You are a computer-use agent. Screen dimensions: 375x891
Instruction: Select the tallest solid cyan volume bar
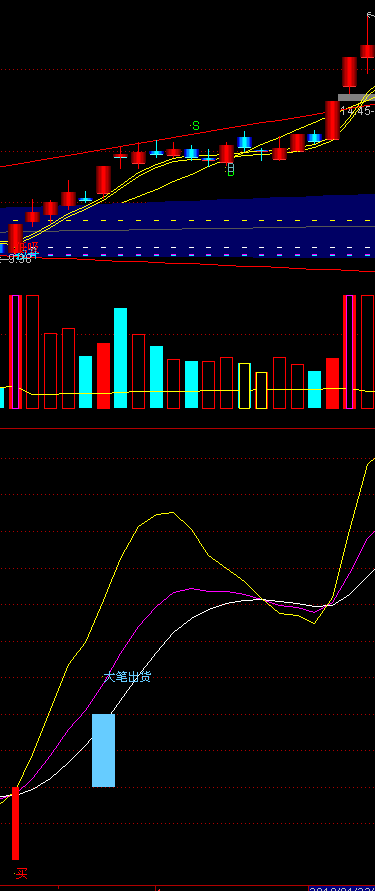(x=120, y=358)
